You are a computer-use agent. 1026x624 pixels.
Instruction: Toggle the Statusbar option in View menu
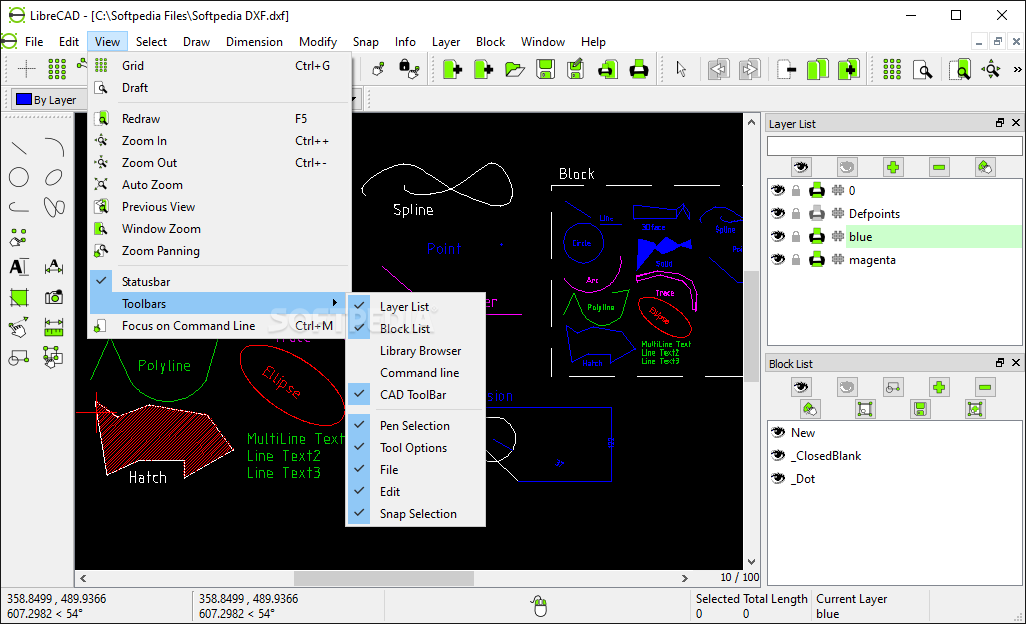pyautogui.click(x=219, y=282)
